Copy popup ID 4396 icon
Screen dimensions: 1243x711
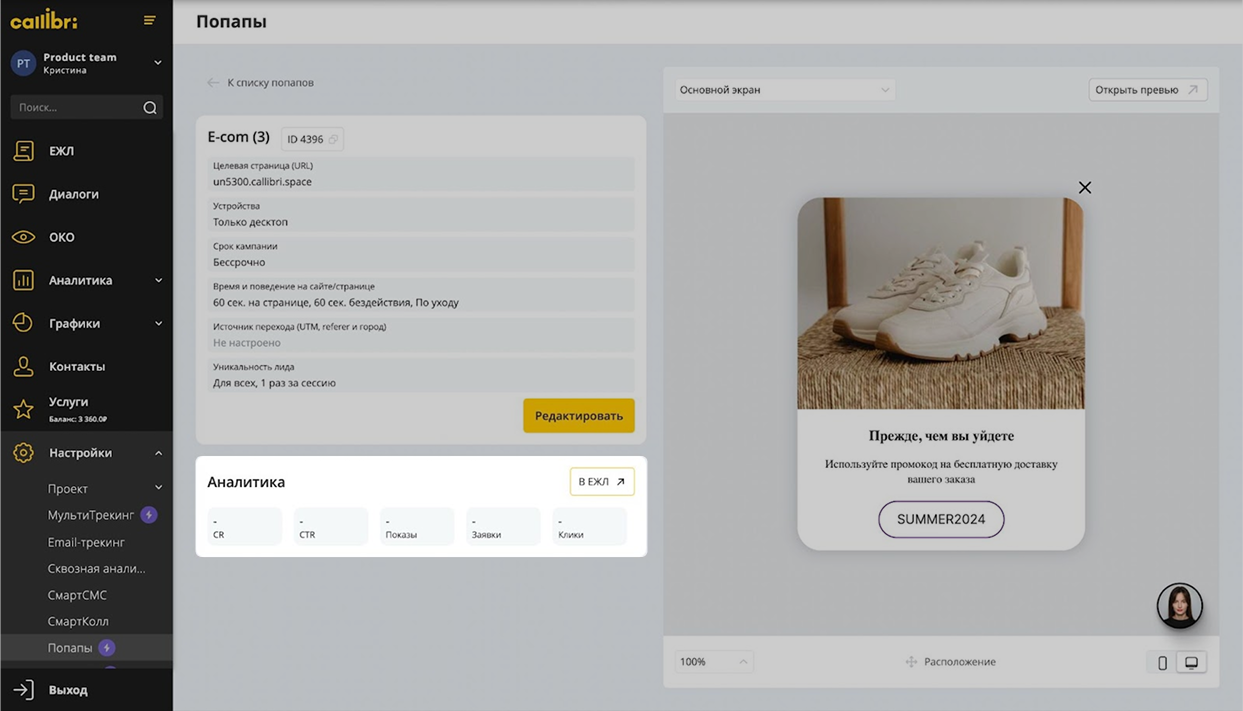tap(333, 139)
